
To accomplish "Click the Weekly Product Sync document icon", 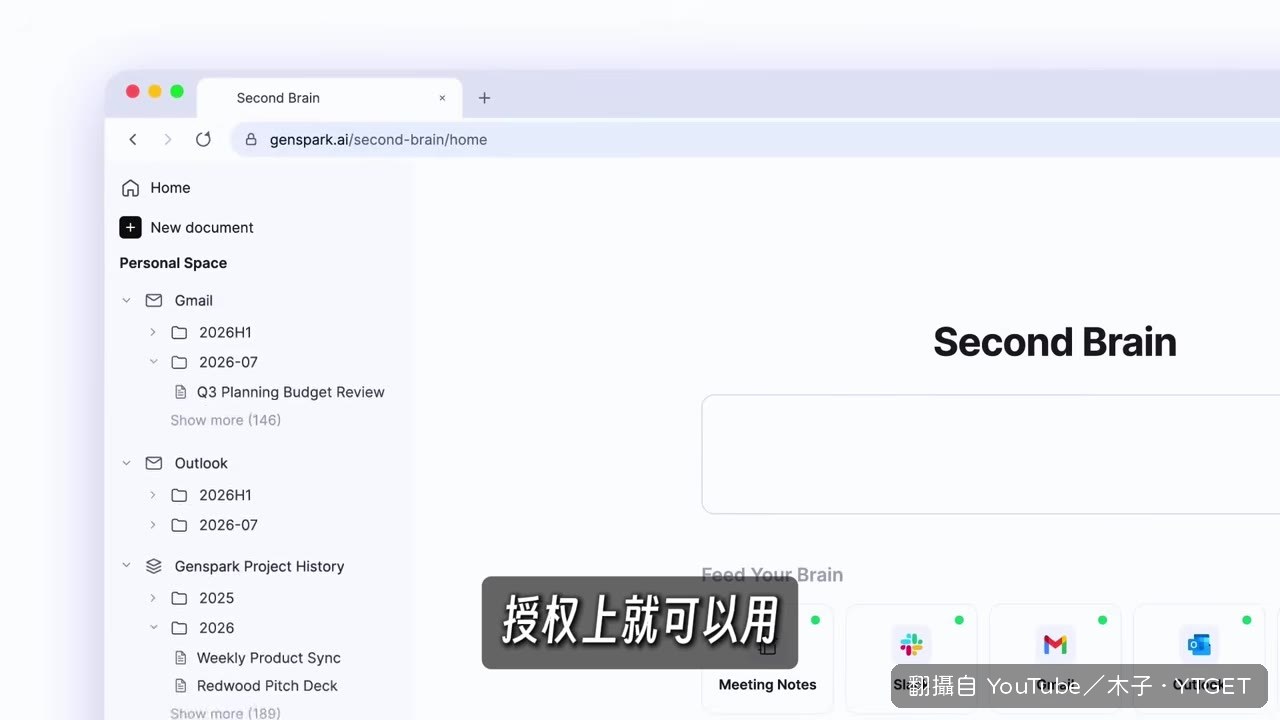I will 180,658.
